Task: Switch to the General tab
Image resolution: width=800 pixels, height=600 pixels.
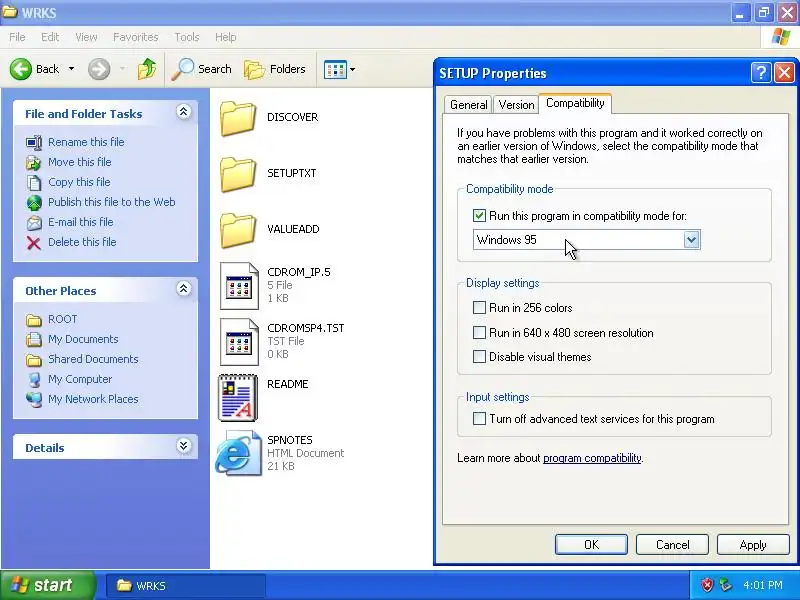Action: point(468,105)
